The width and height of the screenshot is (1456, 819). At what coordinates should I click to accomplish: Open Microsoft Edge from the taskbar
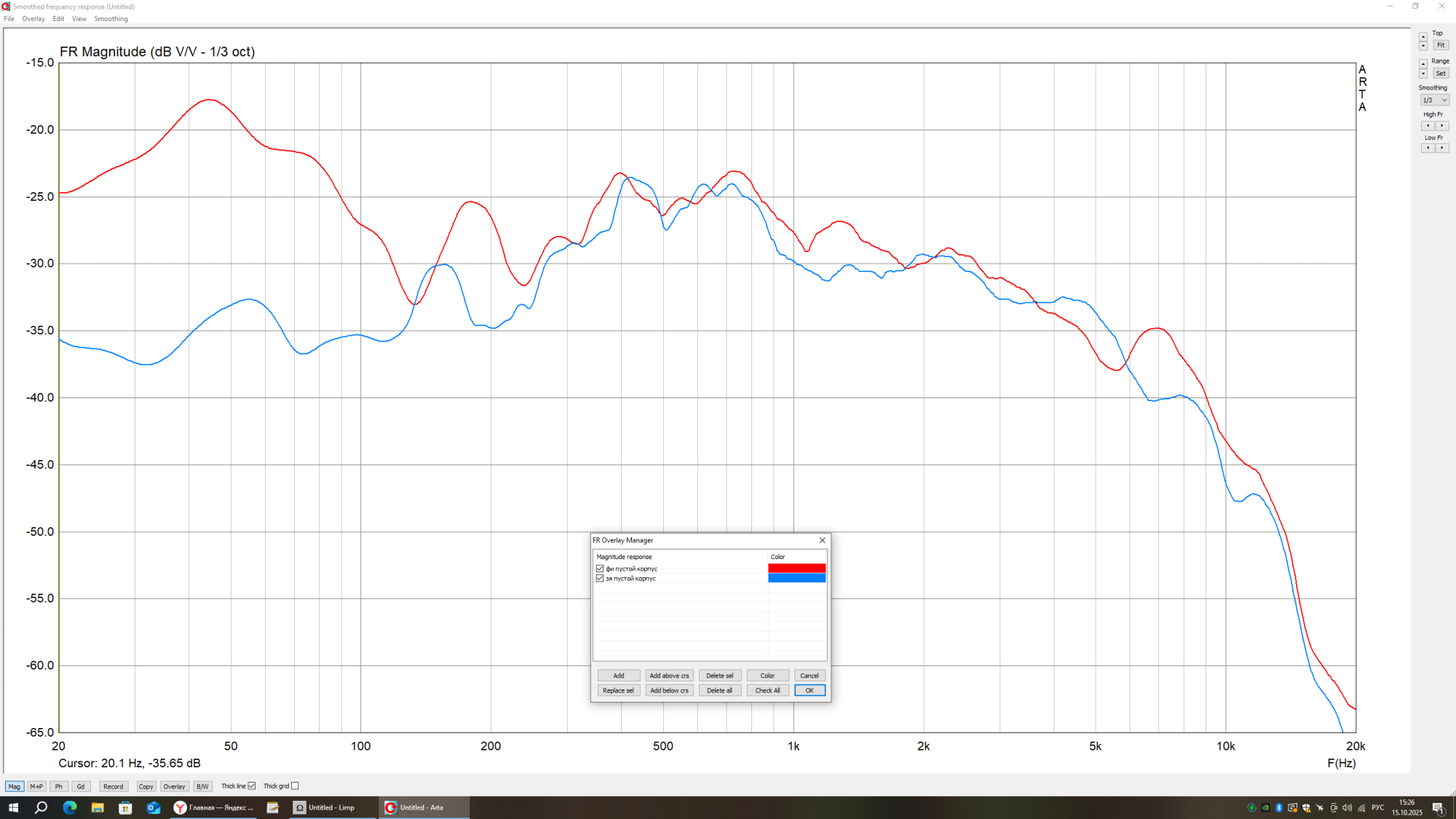[70, 807]
